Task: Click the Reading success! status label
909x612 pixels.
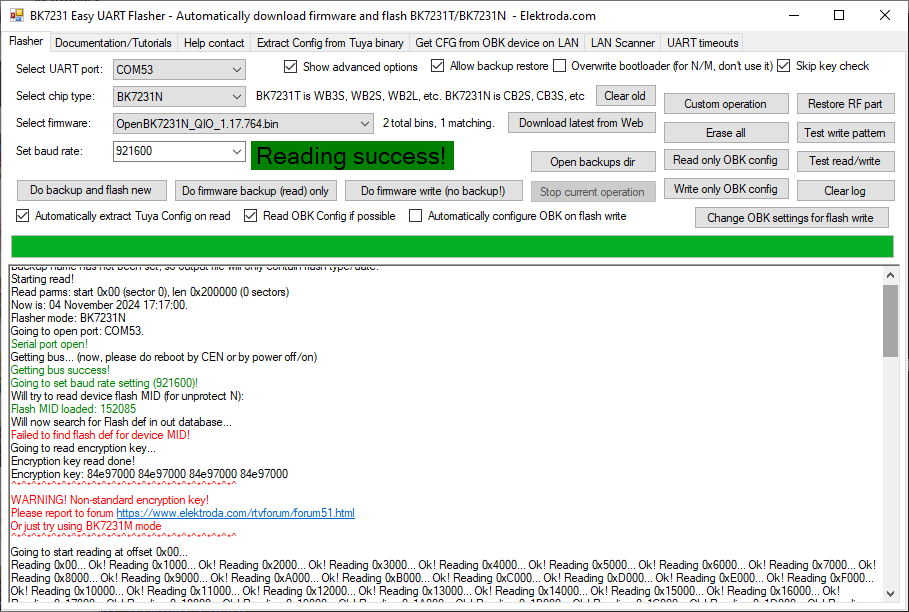Action: (x=352, y=156)
